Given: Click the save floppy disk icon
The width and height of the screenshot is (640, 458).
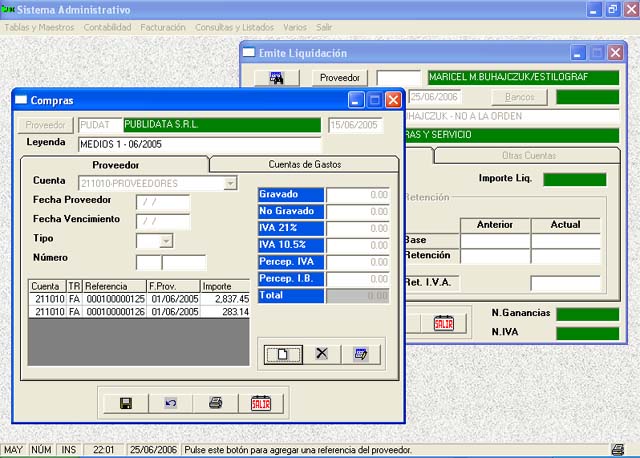Looking at the screenshot, I should pos(126,403).
